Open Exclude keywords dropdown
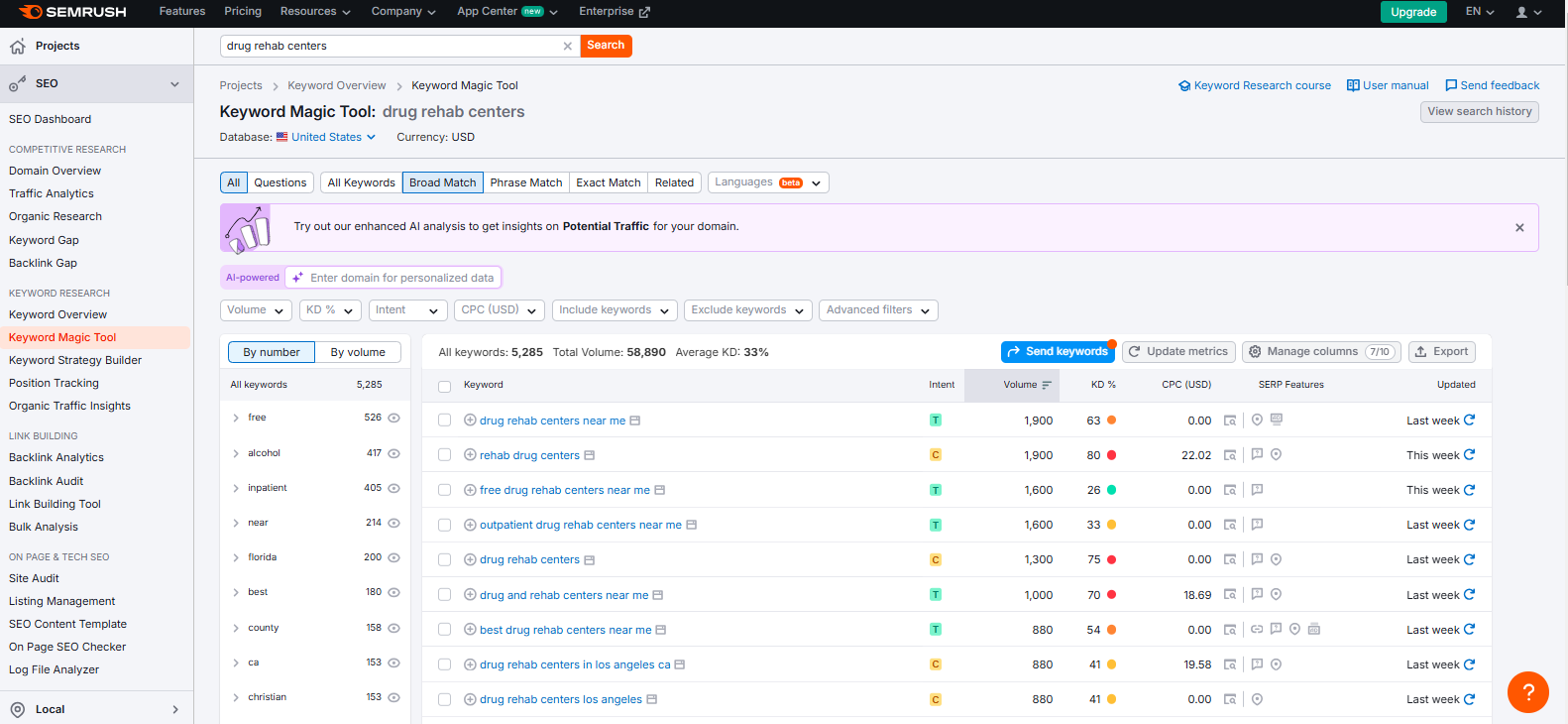This screenshot has width=1568, height=724. tap(748, 310)
